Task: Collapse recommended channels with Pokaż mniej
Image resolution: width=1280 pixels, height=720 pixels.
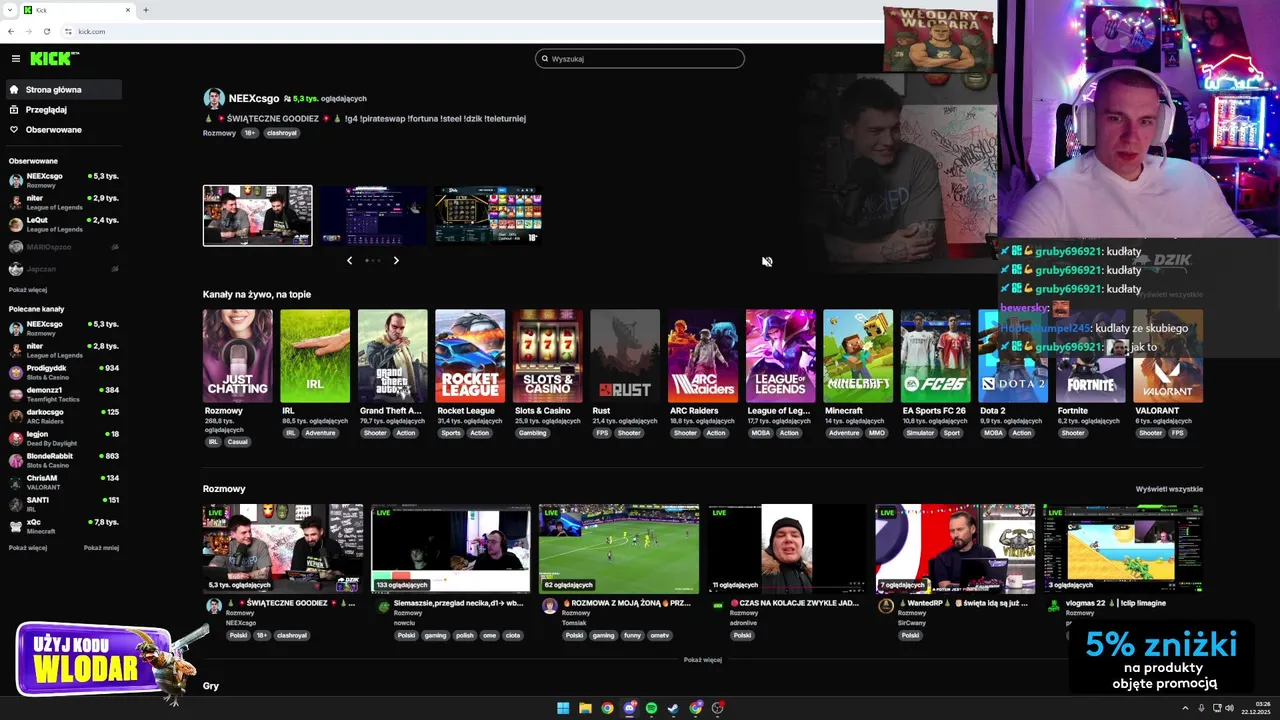Action: click(x=101, y=548)
